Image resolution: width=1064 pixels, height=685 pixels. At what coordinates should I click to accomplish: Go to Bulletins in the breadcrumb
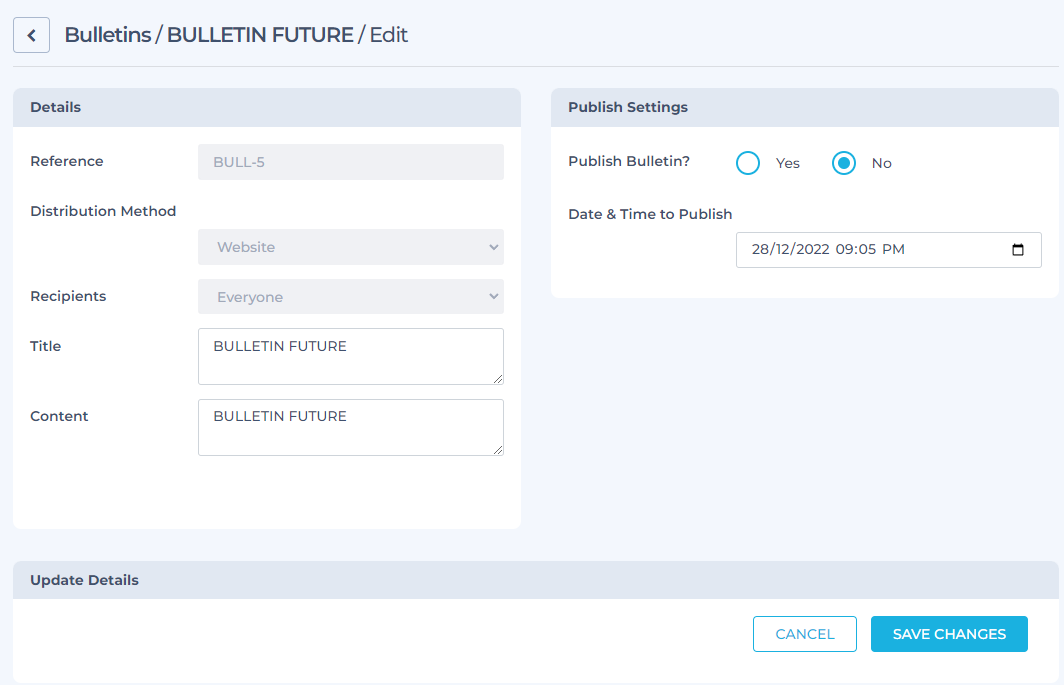[x=107, y=35]
